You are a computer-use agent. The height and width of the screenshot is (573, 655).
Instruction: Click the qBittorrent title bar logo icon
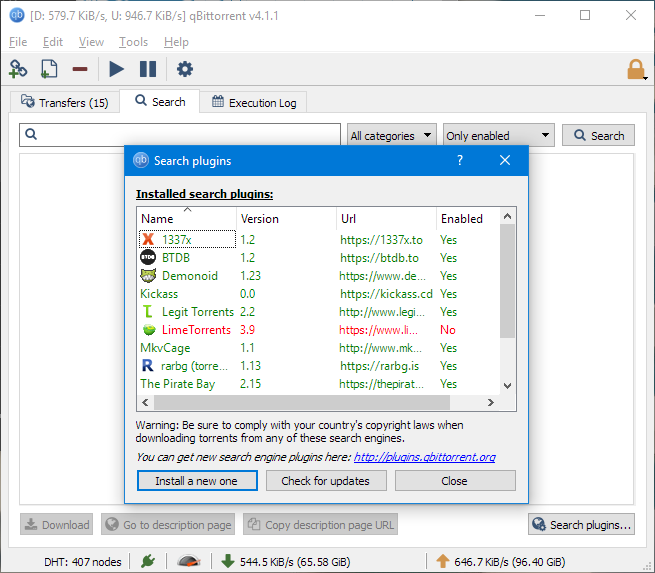pyautogui.click(x=17, y=15)
